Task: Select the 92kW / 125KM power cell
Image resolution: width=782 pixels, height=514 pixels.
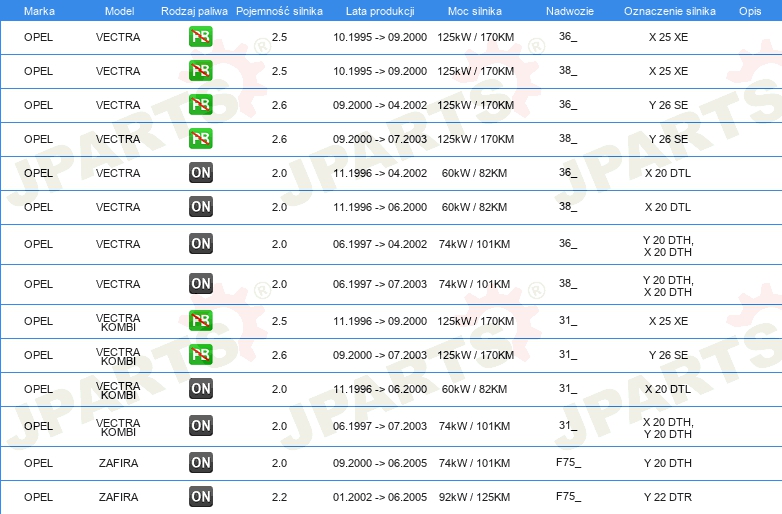Action: click(474, 497)
